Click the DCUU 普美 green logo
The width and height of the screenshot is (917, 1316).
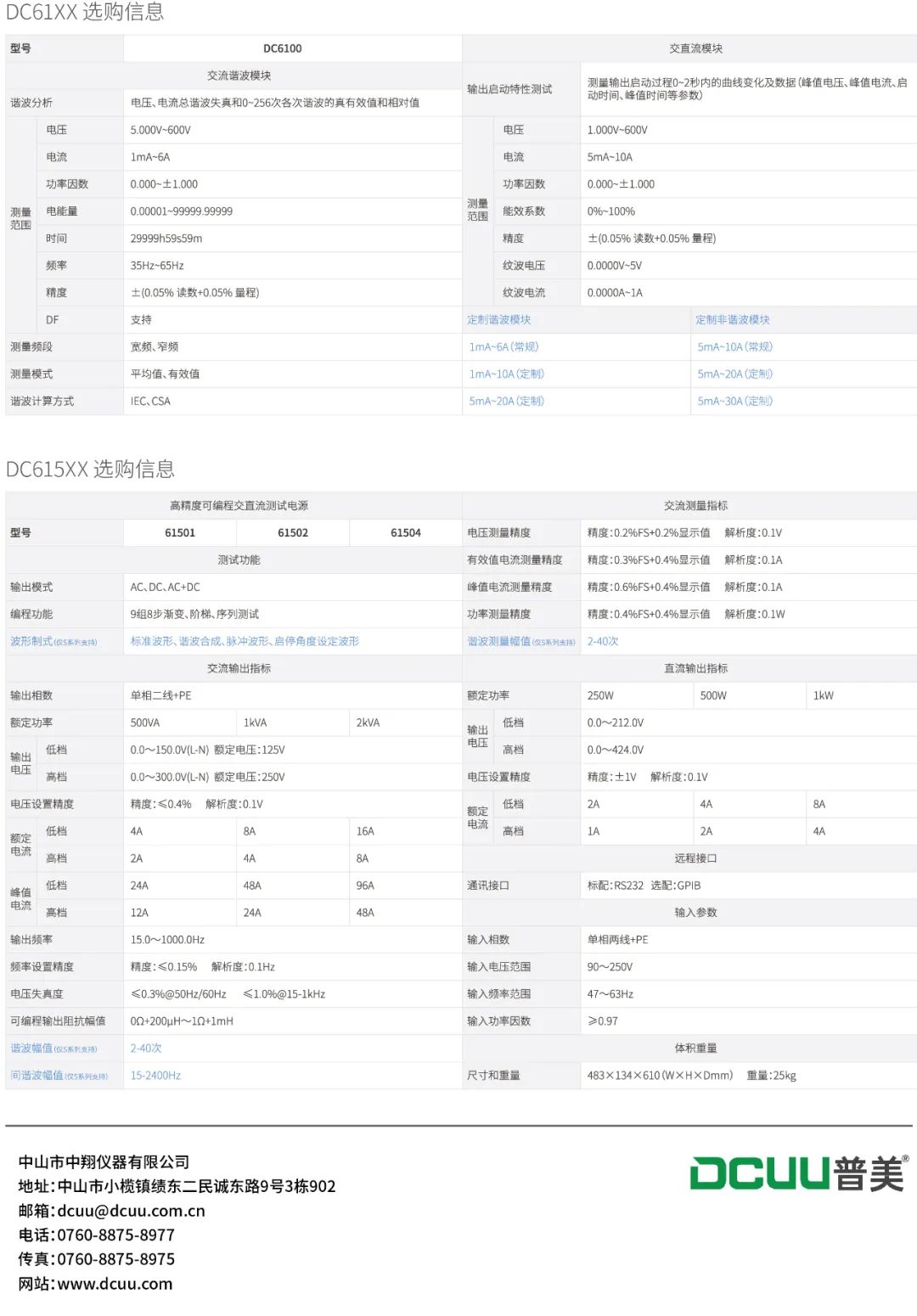[798, 1173]
